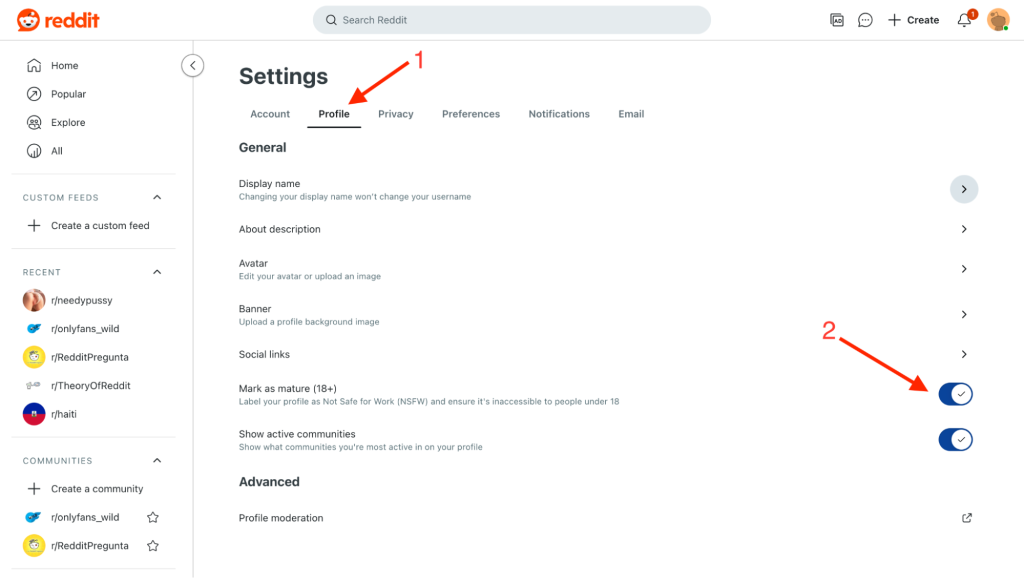Open the user avatar menu
The width and height of the screenshot is (1024, 578).
(x=998, y=20)
